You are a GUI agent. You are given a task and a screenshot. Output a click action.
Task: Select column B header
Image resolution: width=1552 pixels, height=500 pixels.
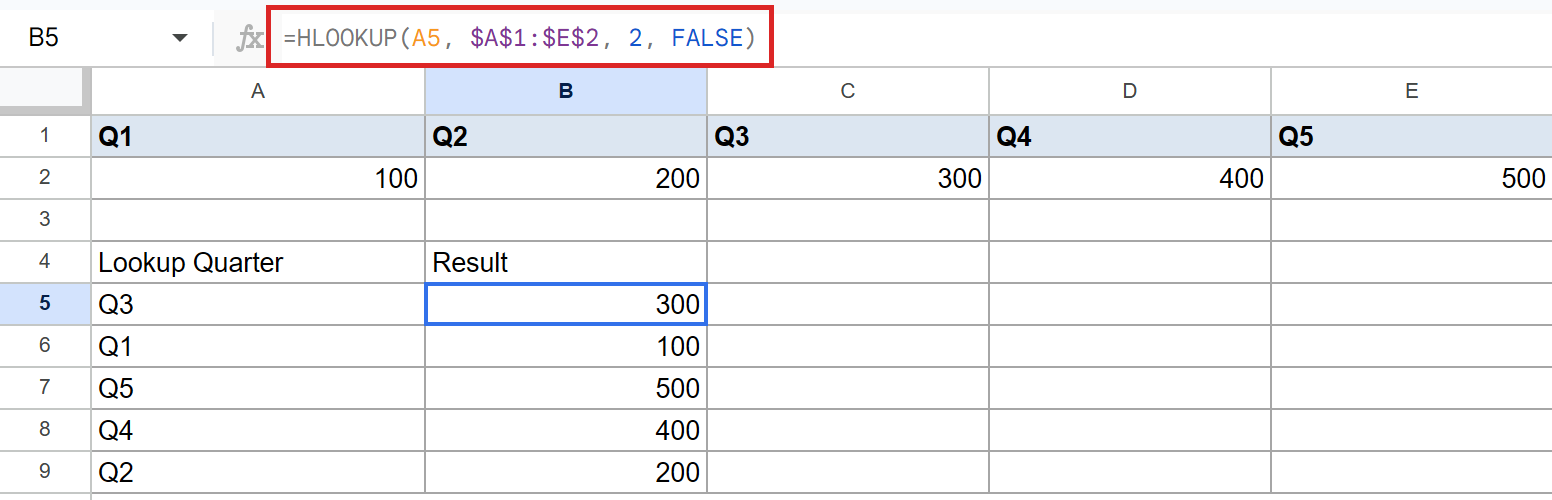566,91
